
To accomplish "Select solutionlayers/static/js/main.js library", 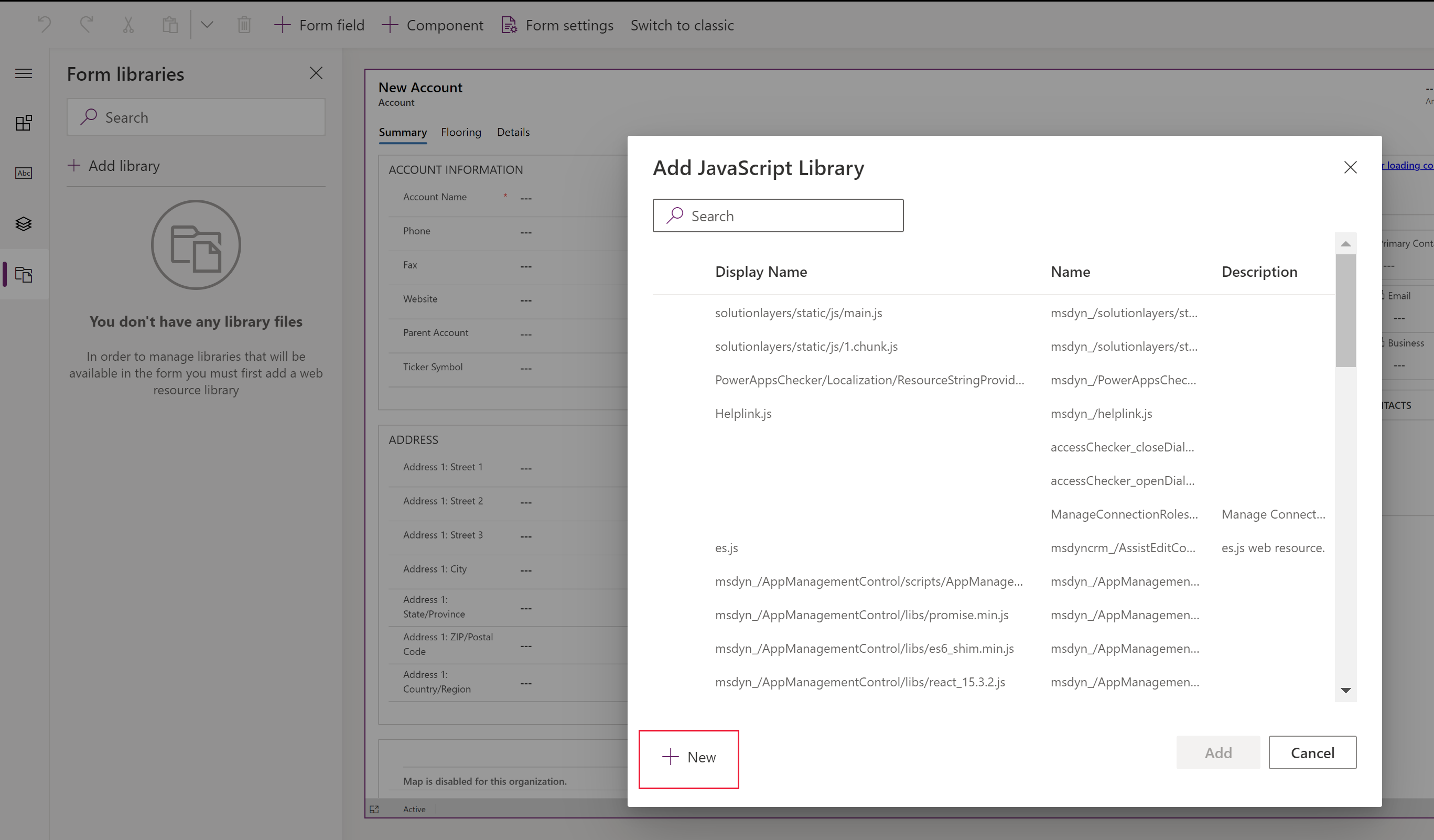I will [799, 311].
